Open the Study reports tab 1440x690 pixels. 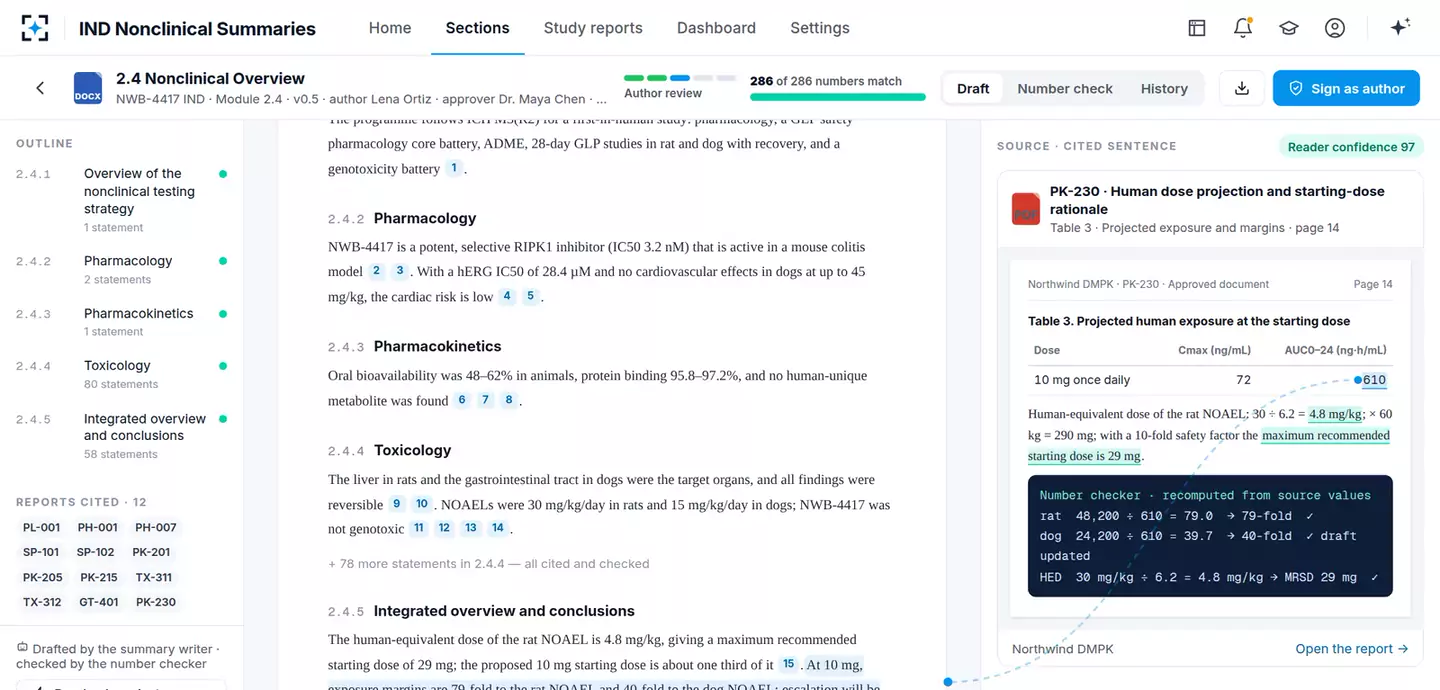click(x=593, y=28)
